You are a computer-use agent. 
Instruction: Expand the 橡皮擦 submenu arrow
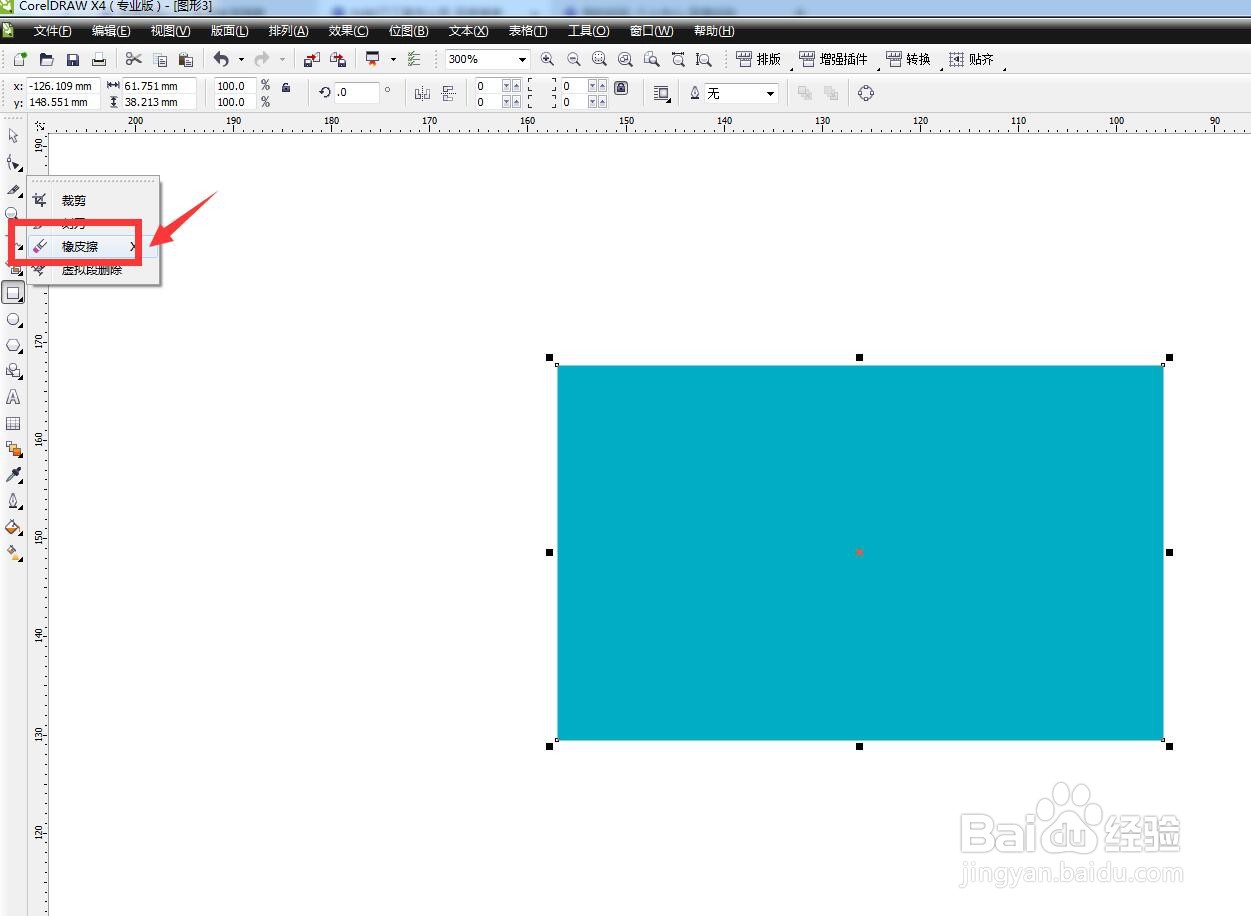[x=133, y=246]
